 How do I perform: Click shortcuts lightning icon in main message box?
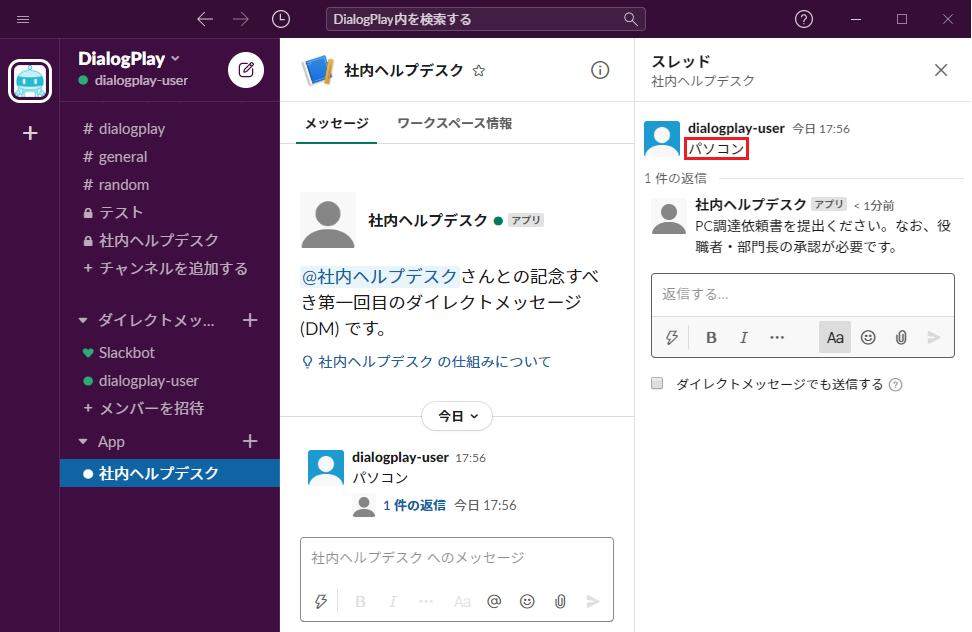[320, 601]
